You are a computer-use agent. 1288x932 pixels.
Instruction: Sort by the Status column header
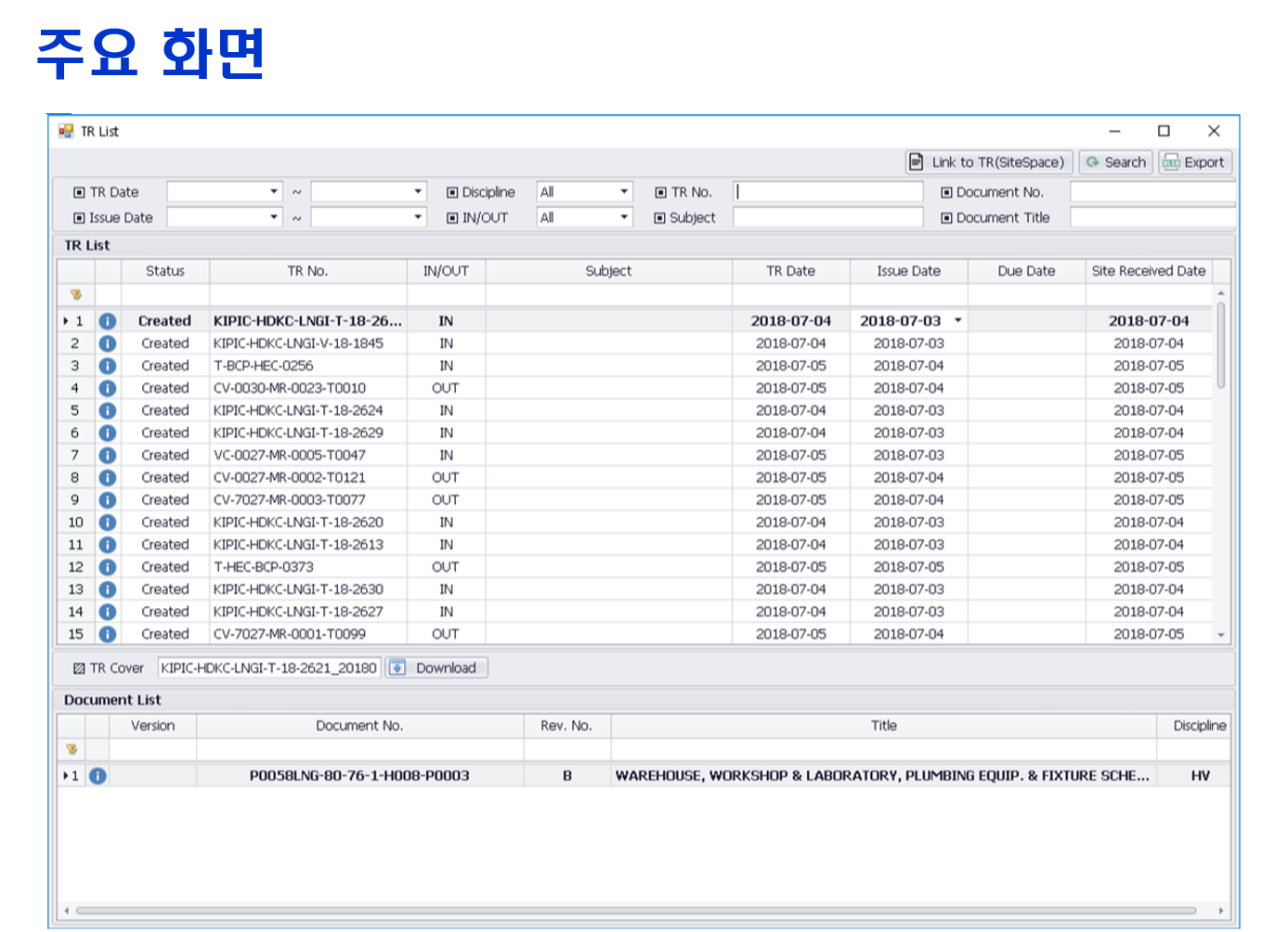tap(164, 271)
